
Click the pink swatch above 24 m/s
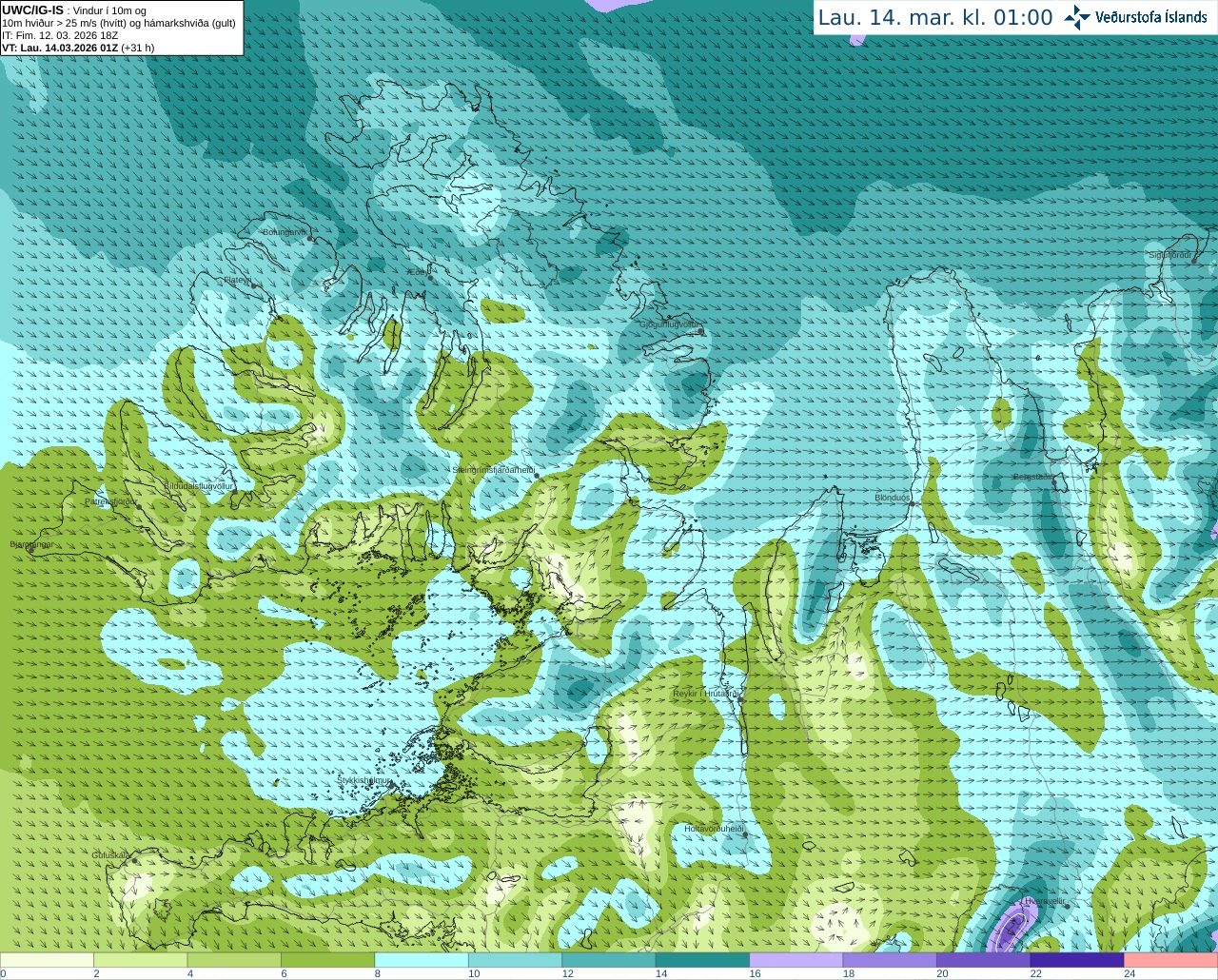coord(1171,960)
